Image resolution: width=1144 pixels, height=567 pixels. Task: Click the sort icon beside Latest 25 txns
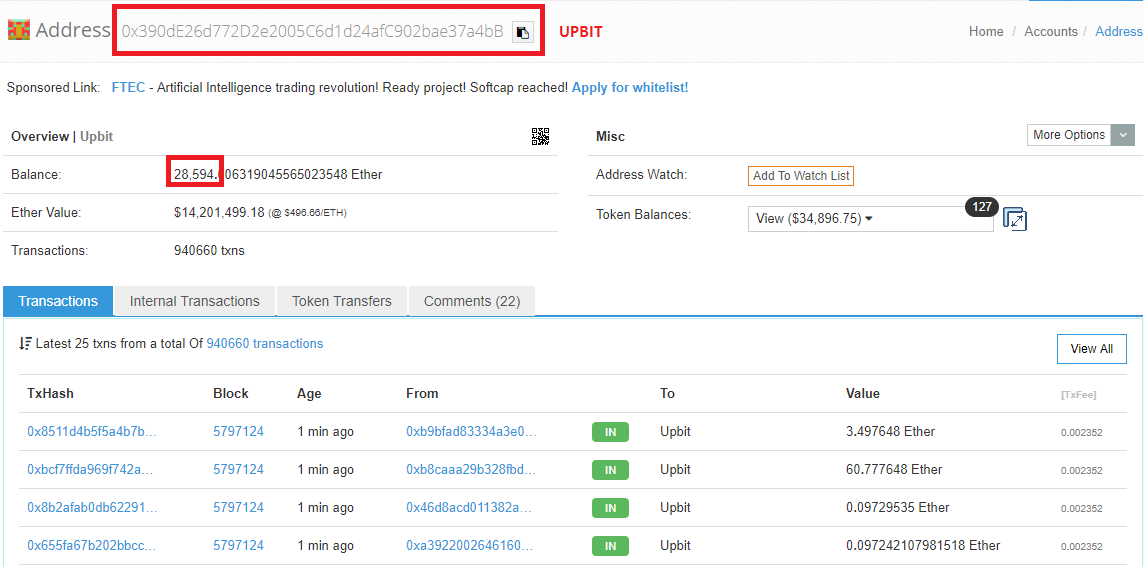coord(26,343)
